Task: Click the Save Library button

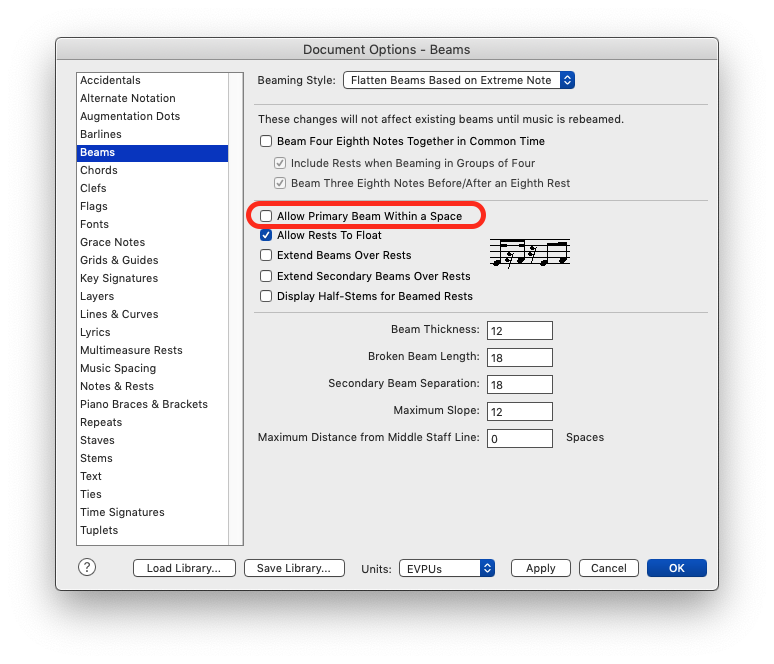Action: 294,568
